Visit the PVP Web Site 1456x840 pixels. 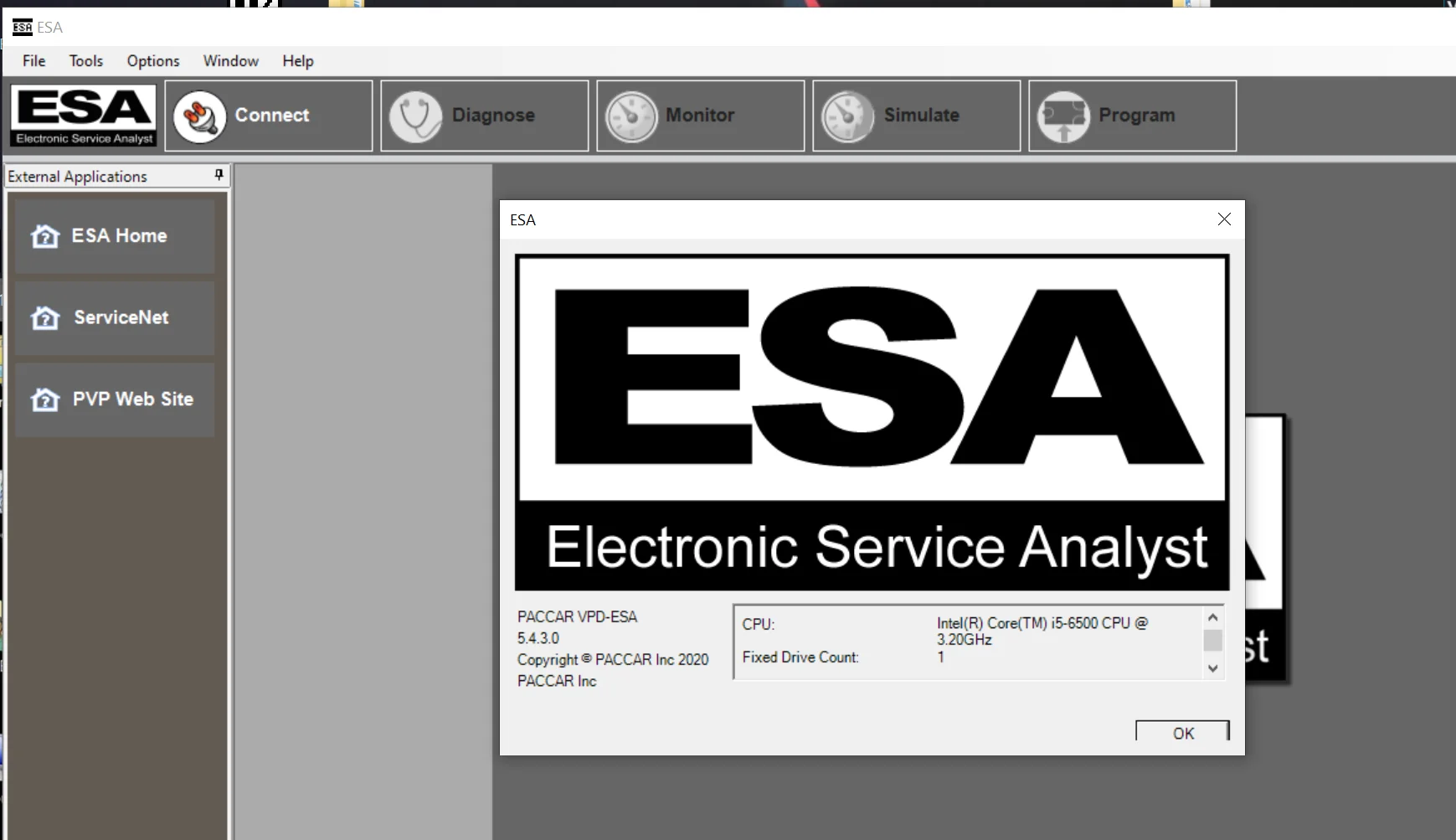tap(115, 399)
